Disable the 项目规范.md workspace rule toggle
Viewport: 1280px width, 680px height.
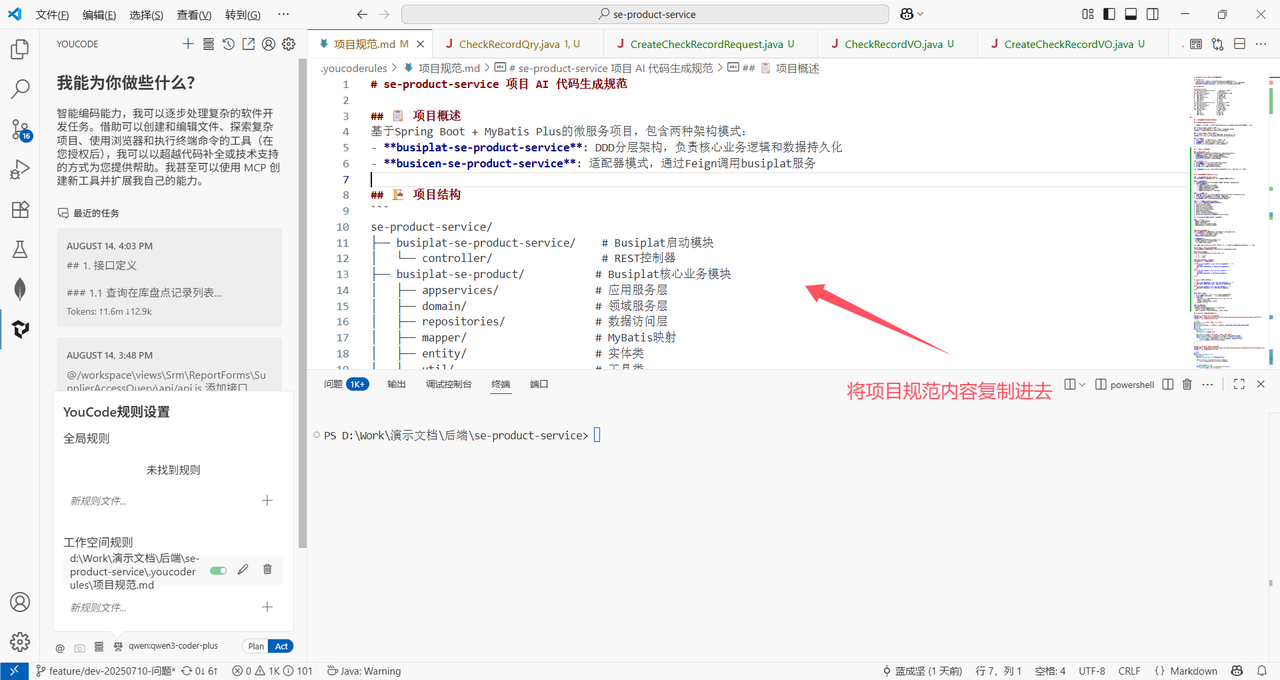coord(217,570)
